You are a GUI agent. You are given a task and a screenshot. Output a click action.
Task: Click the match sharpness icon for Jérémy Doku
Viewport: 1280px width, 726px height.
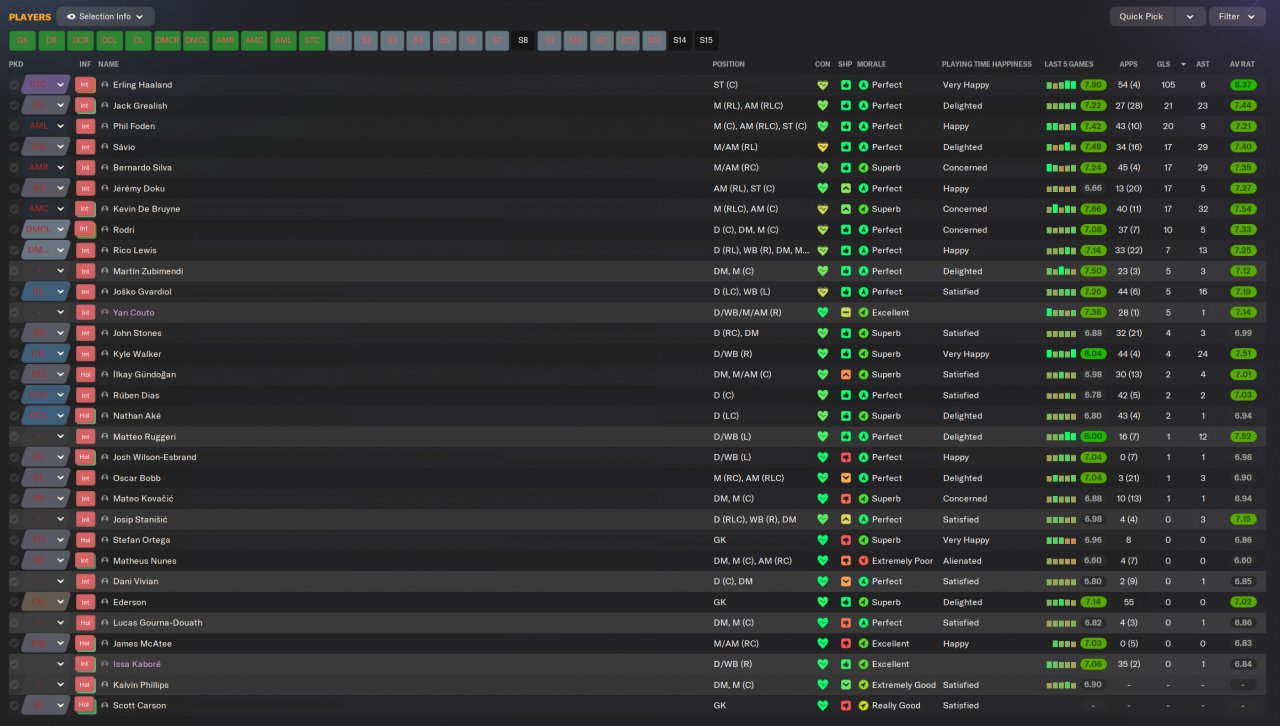point(845,188)
